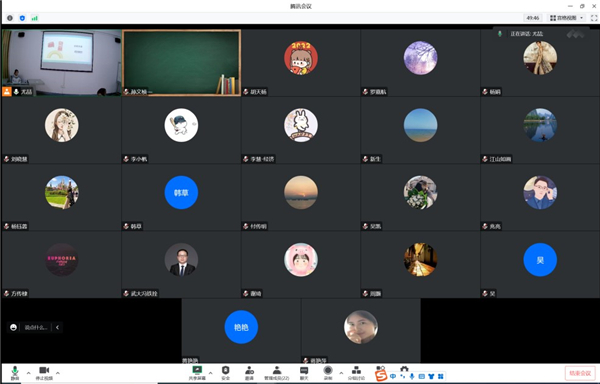Mute the microphone in the bottom toolbar
The height and width of the screenshot is (384, 600).
[x=15, y=373]
